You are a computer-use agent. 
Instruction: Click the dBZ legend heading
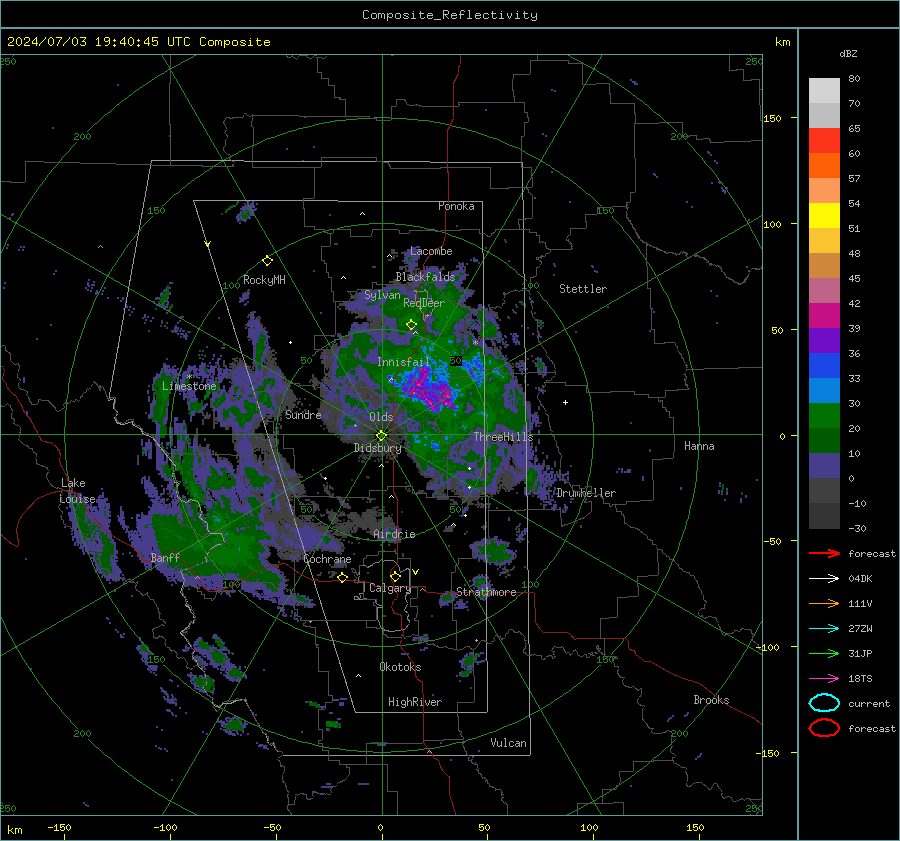(x=848, y=53)
